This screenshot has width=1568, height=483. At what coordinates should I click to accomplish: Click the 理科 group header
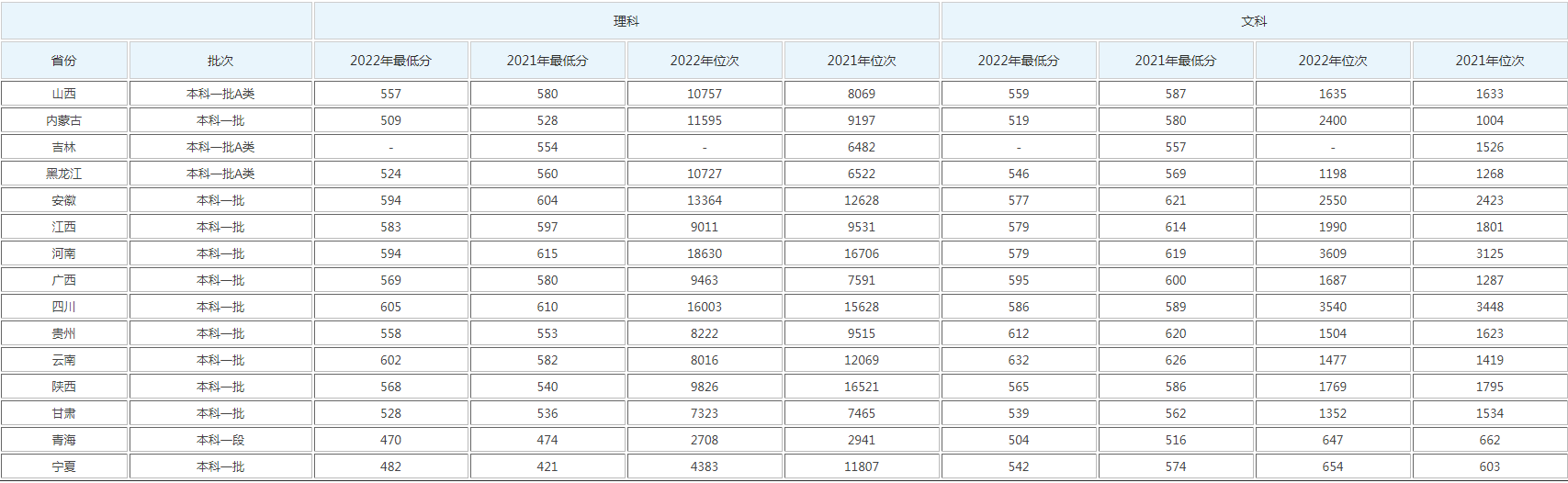tap(626, 21)
